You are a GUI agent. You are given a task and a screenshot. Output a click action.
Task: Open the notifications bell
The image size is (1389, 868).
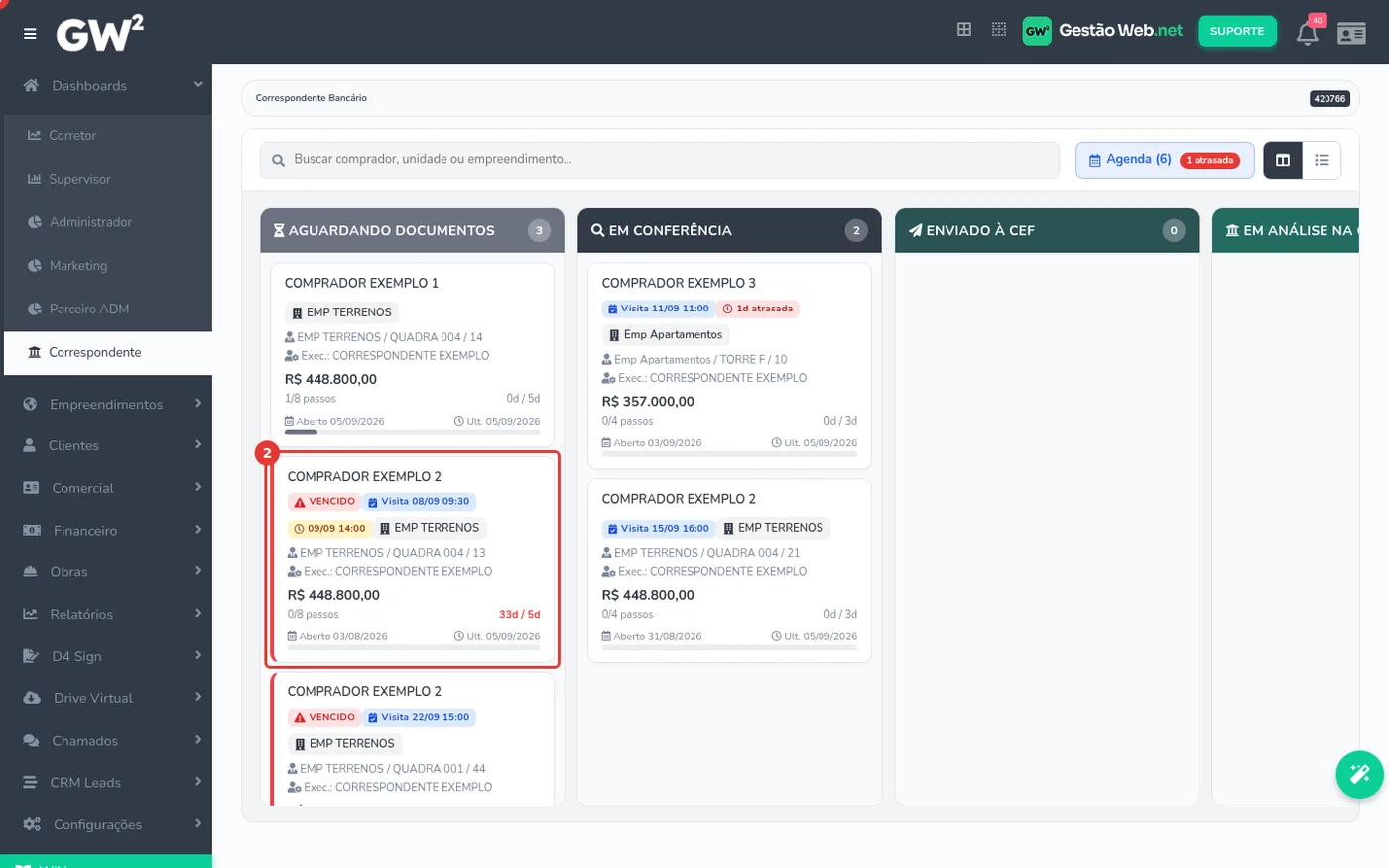coord(1308,34)
